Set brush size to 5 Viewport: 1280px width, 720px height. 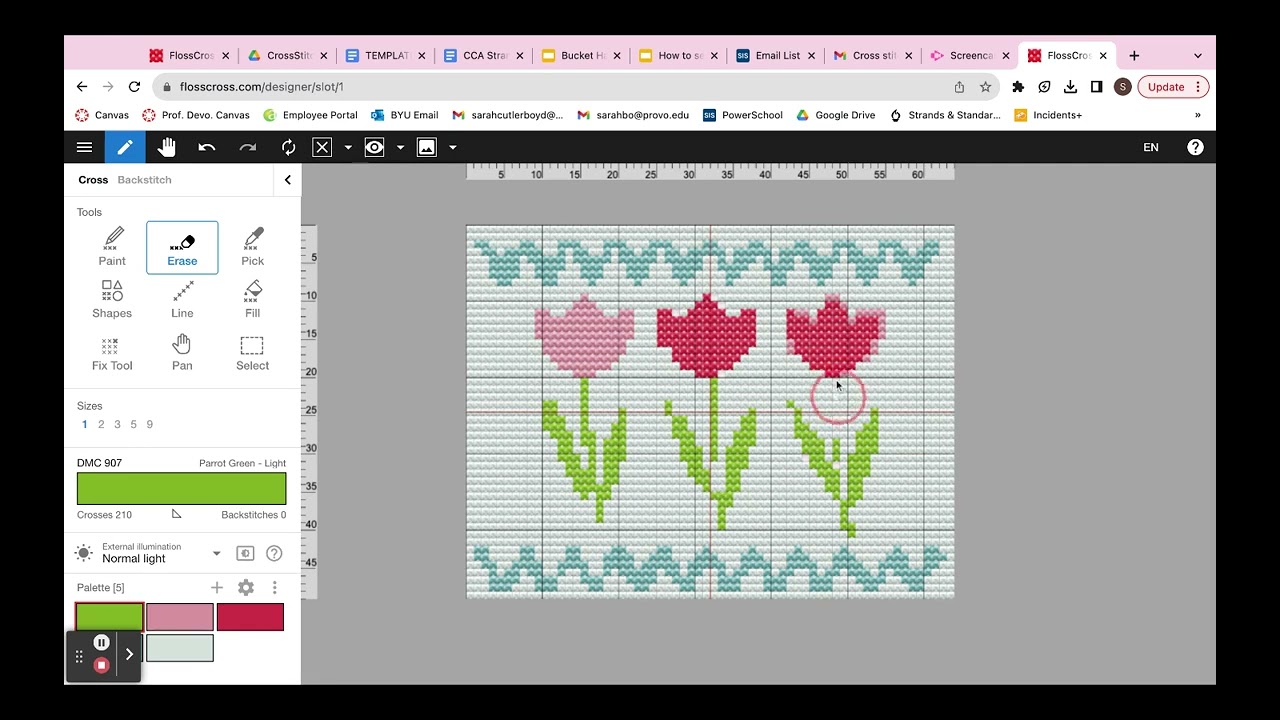coord(133,424)
